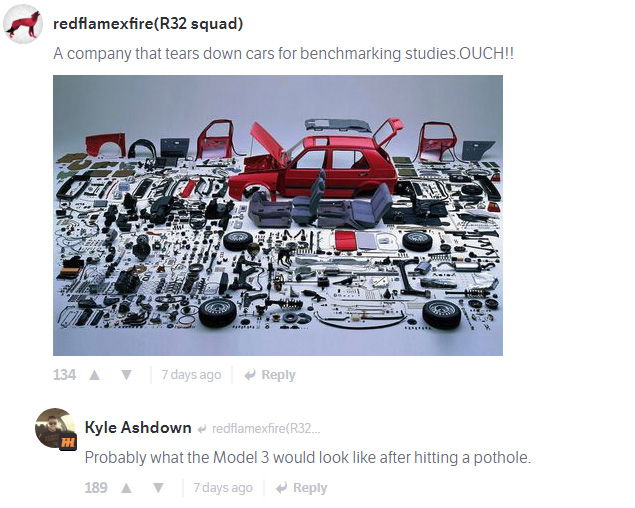Click the in-reply-to arrow beside Kyle Ashdown
Viewport: 635px width, 508px height.
click(x=202, y=429)
